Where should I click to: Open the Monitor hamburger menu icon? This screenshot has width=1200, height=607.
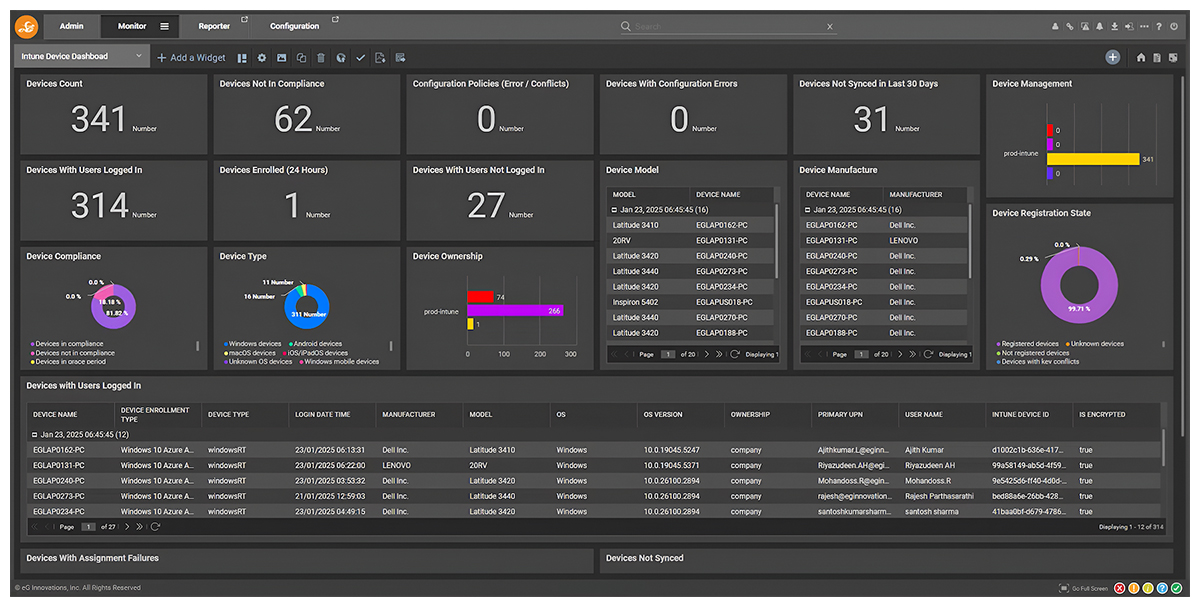point(165,26)
